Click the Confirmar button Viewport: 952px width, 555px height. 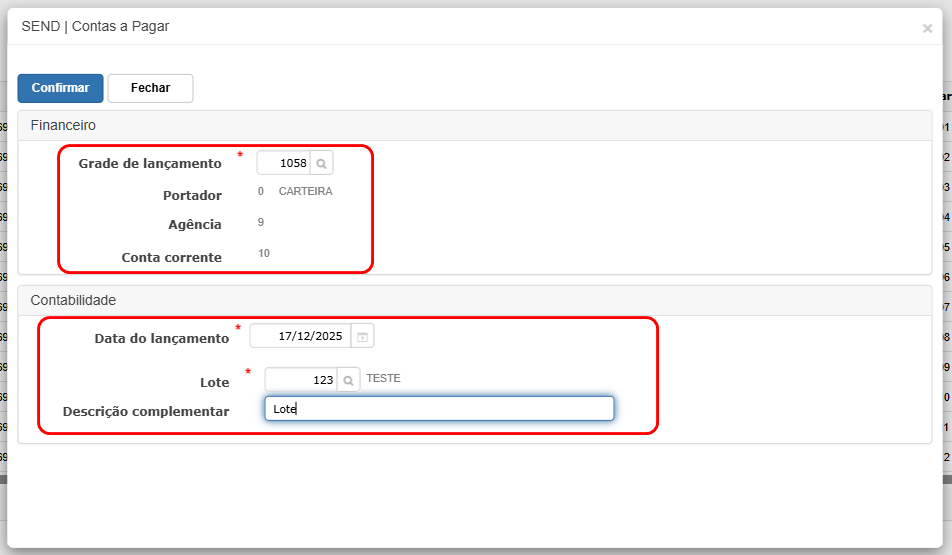[x=60, y=88]
